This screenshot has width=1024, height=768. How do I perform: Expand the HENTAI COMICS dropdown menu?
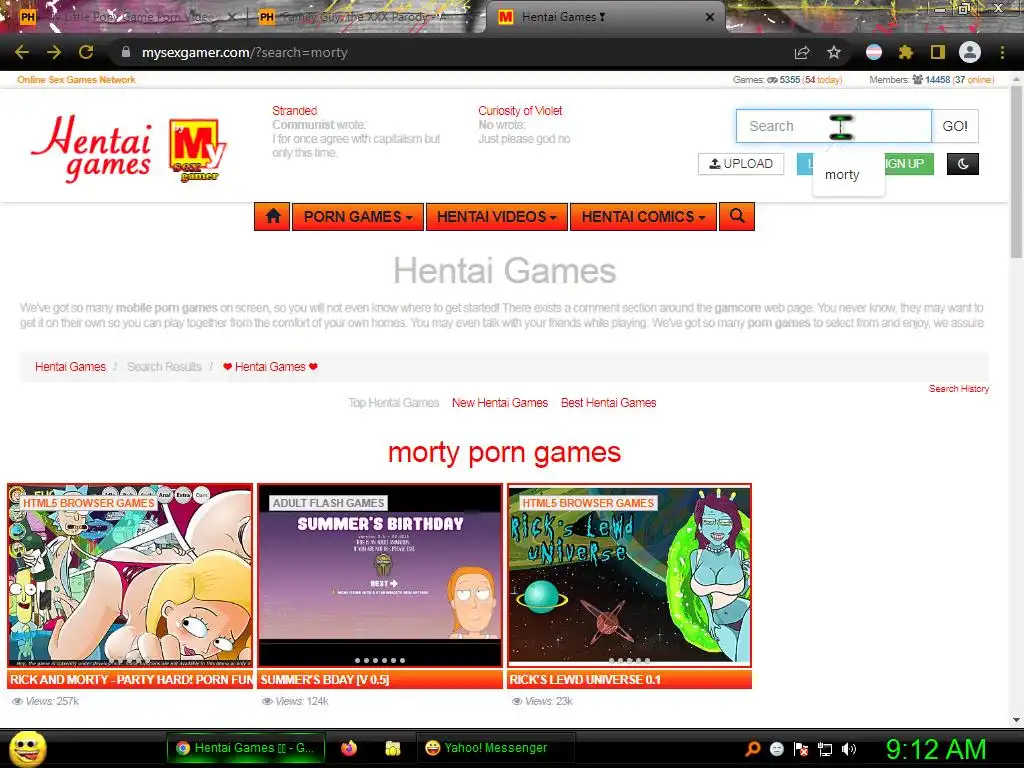click(643, 217)
